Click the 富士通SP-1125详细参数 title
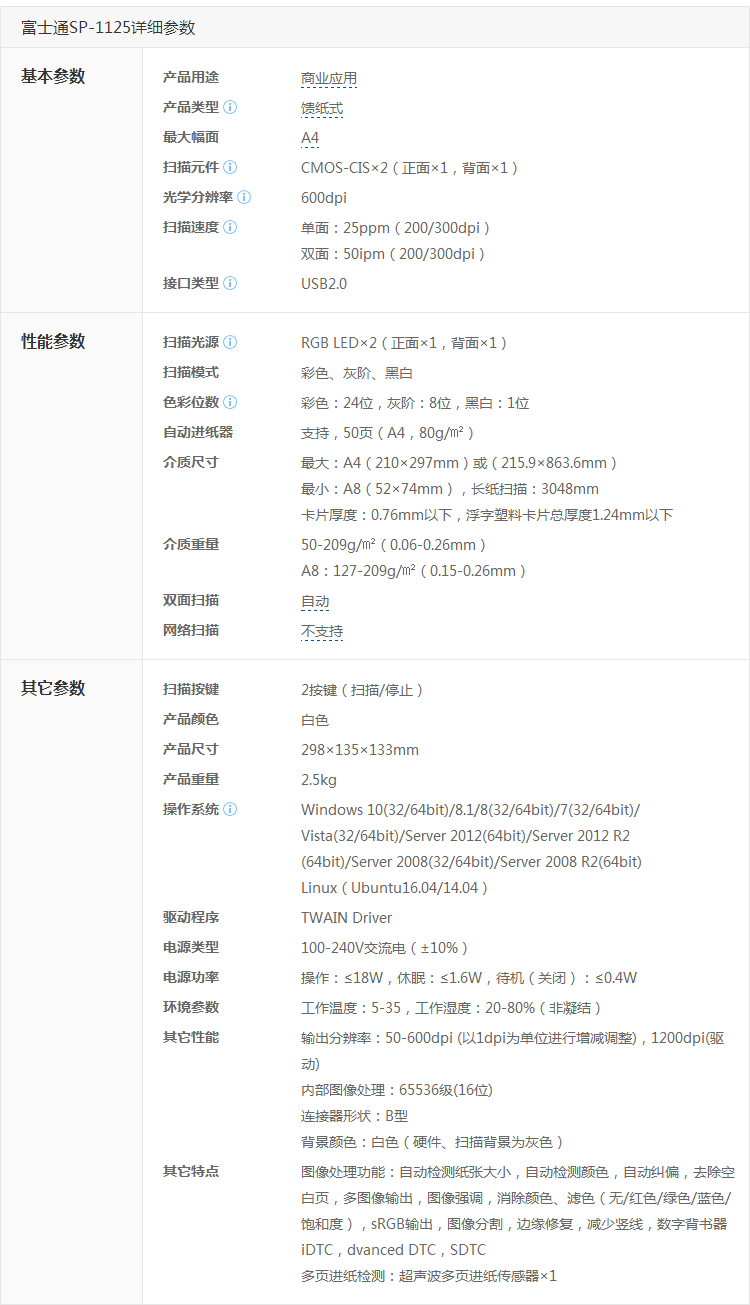Image resolution: width=750 pixels, height=1305 pixels. click(108, 28)
